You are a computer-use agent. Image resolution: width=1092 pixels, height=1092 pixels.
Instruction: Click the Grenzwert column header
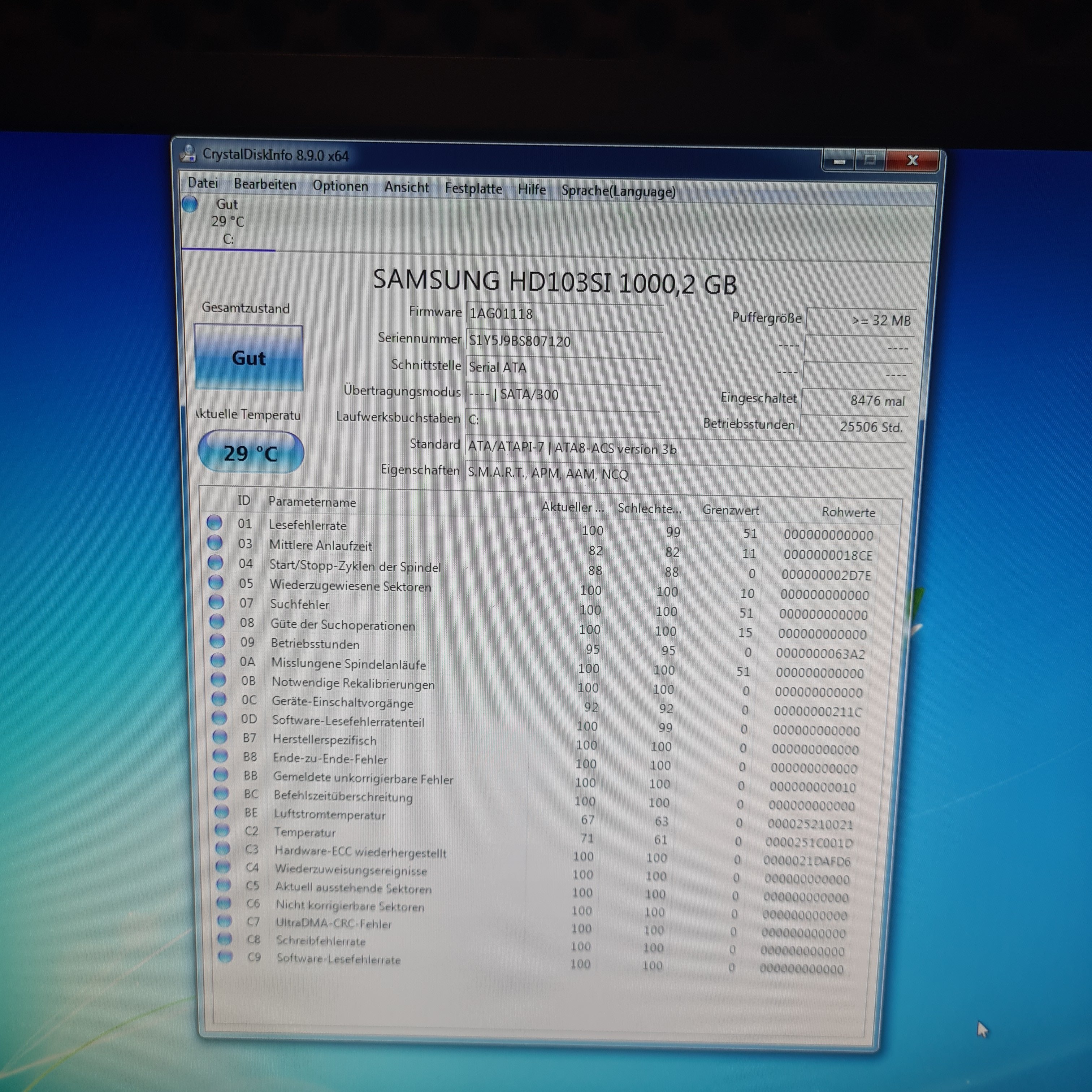click(x=730, y=510)
